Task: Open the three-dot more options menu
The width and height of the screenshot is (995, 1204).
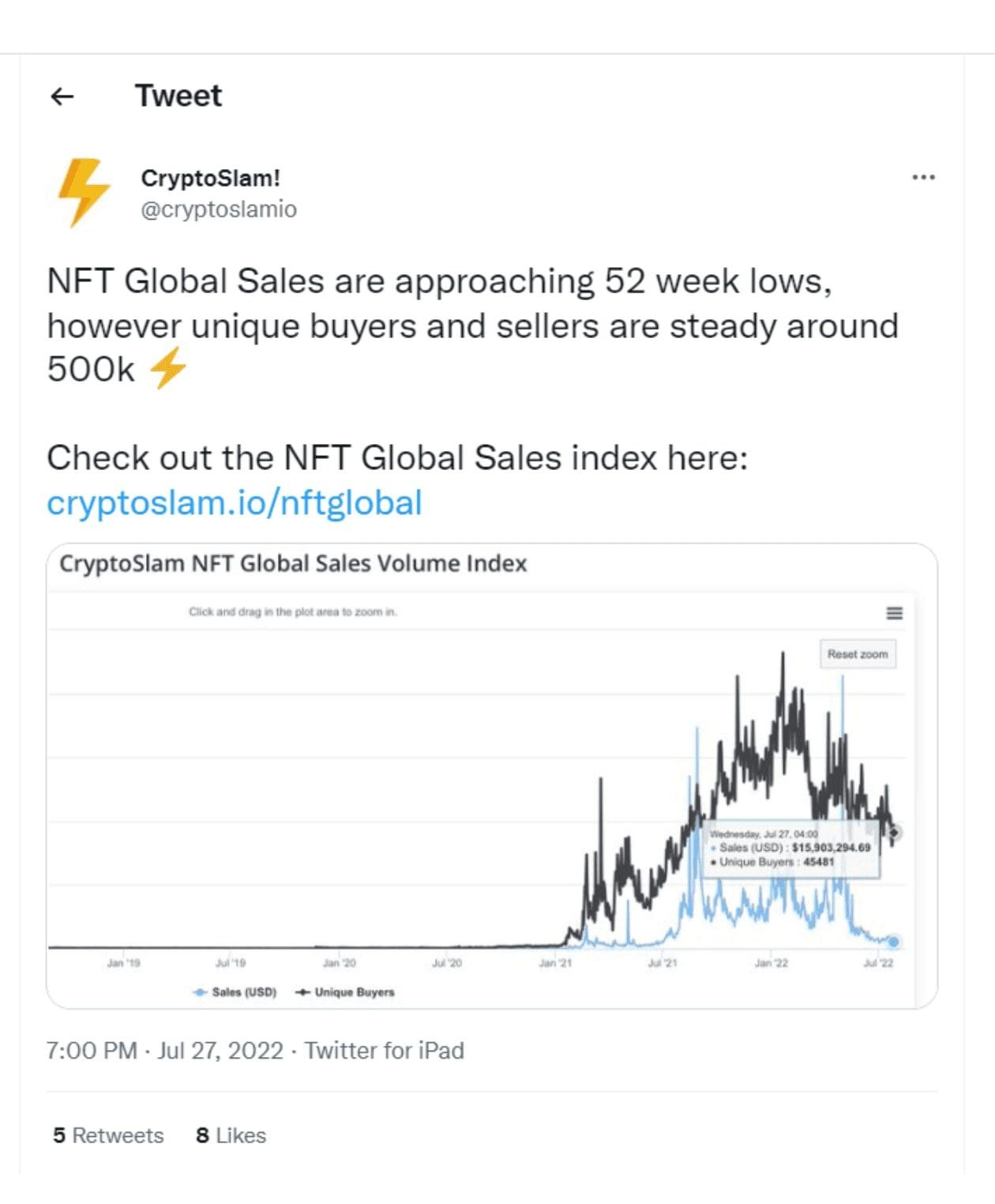Action: click(x=923, y=177)
